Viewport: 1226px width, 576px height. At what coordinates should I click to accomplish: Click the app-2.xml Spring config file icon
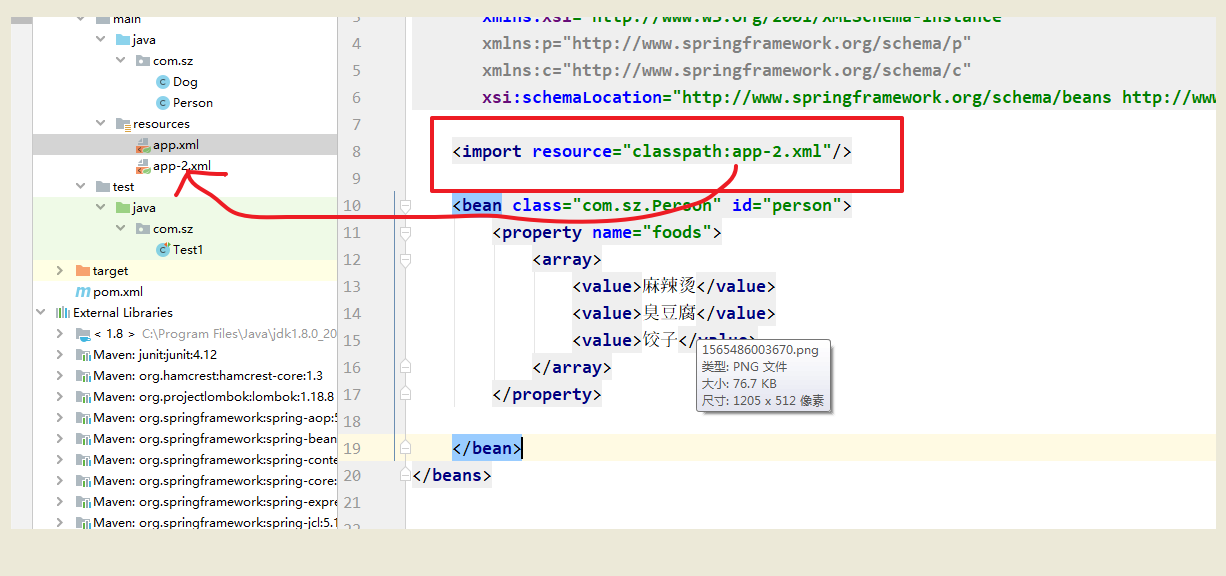pos(143,166)
